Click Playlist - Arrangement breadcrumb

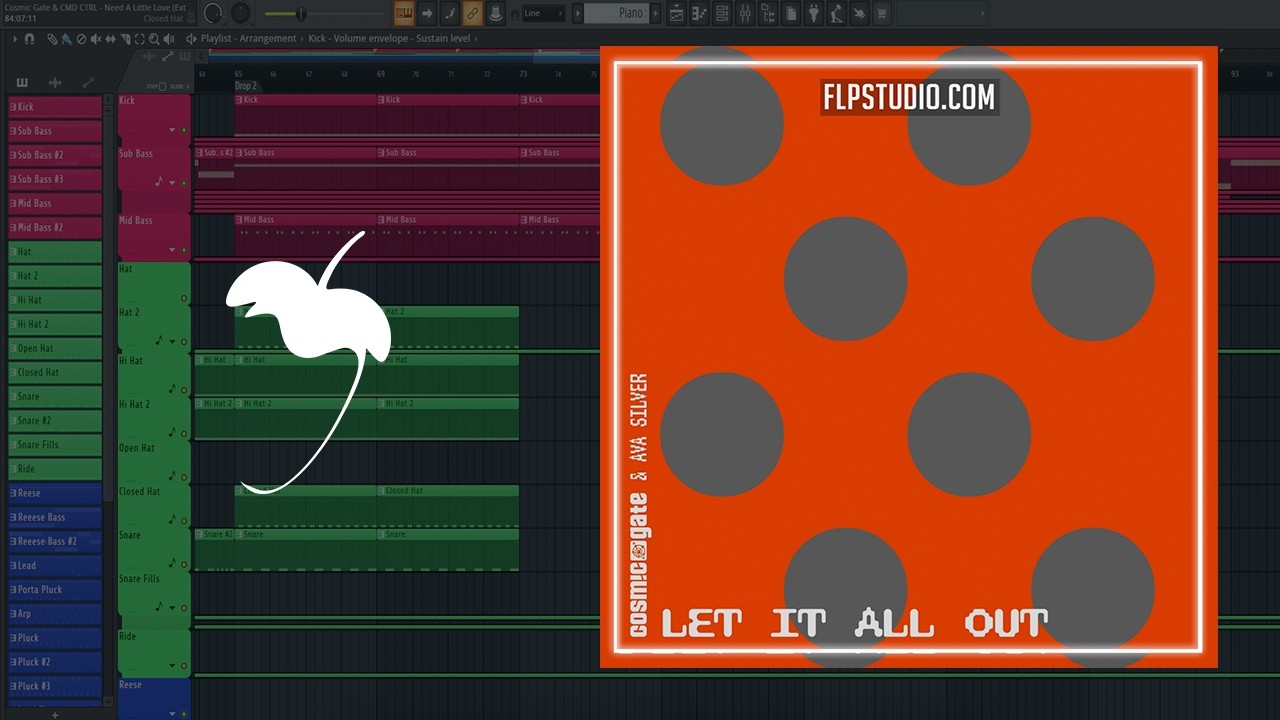click(x=248, y=39)
